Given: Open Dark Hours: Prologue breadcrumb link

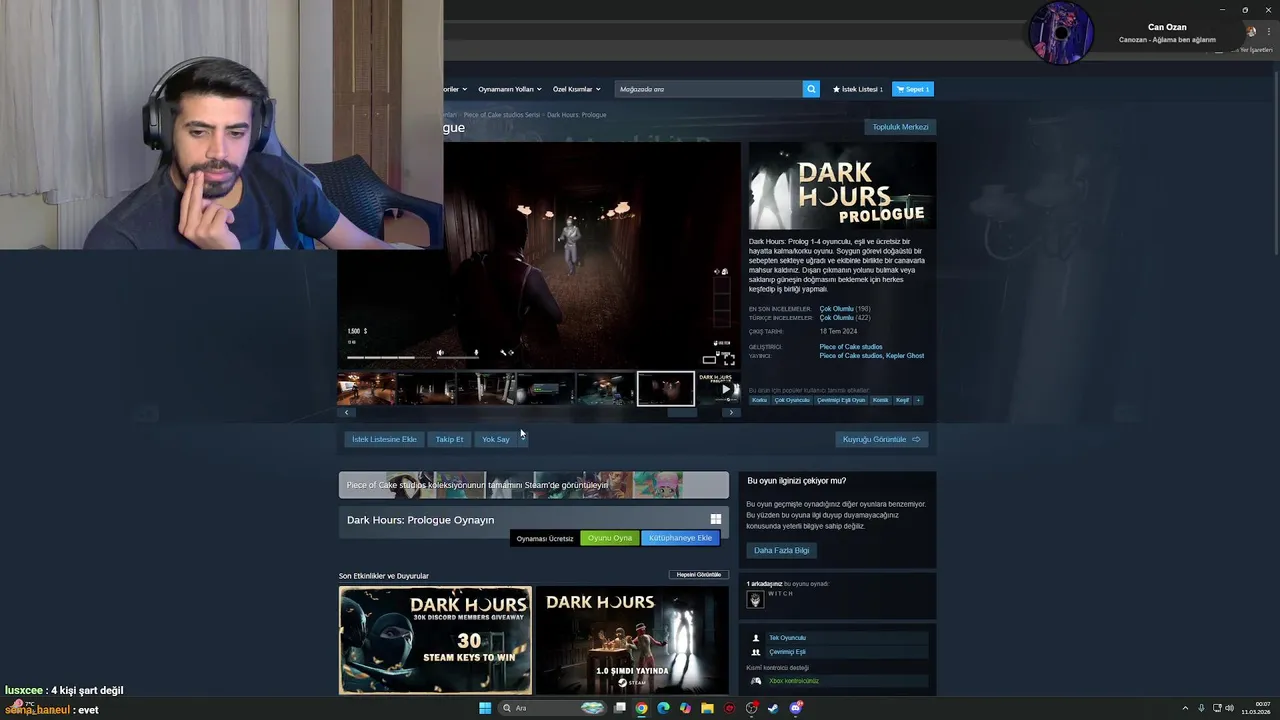Looking at the screenshot, I should (577, 115).
